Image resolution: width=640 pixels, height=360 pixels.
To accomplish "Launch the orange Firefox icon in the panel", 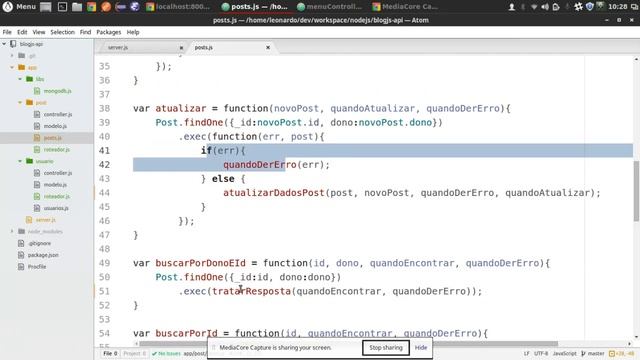I will click(x=106, y=7).
